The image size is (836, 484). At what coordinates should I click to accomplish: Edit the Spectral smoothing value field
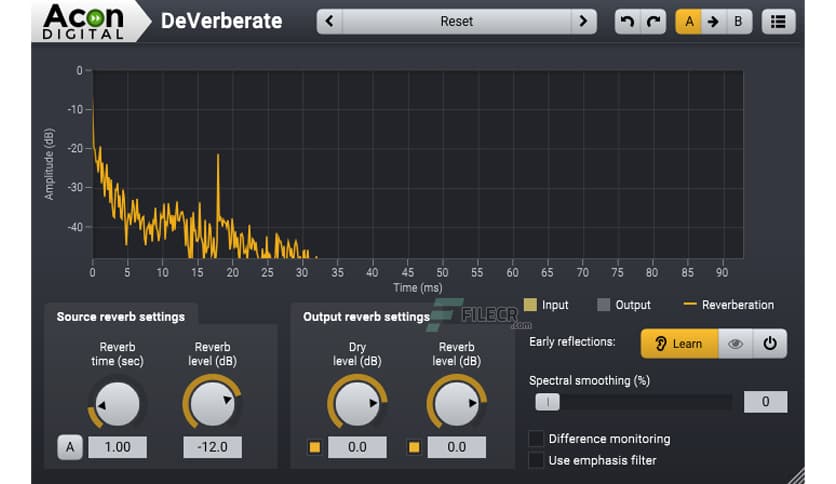pyautogui.click(x=765, y=402)
